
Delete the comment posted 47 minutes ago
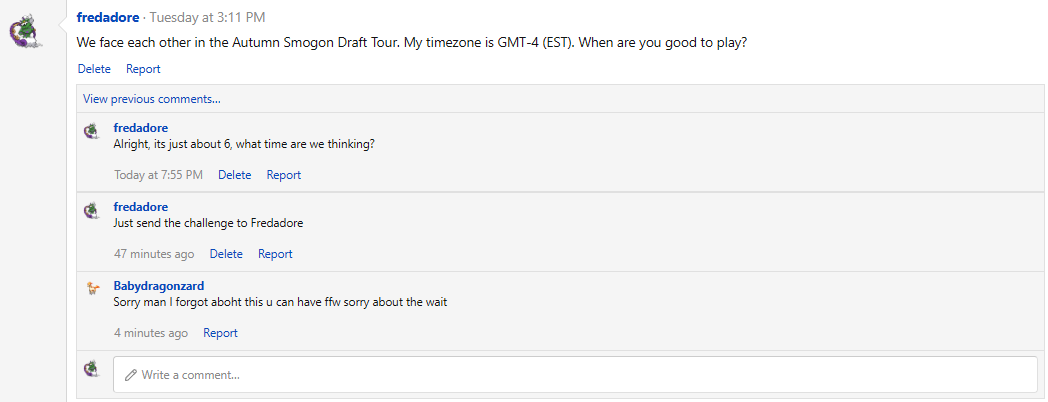click(226, 254)
